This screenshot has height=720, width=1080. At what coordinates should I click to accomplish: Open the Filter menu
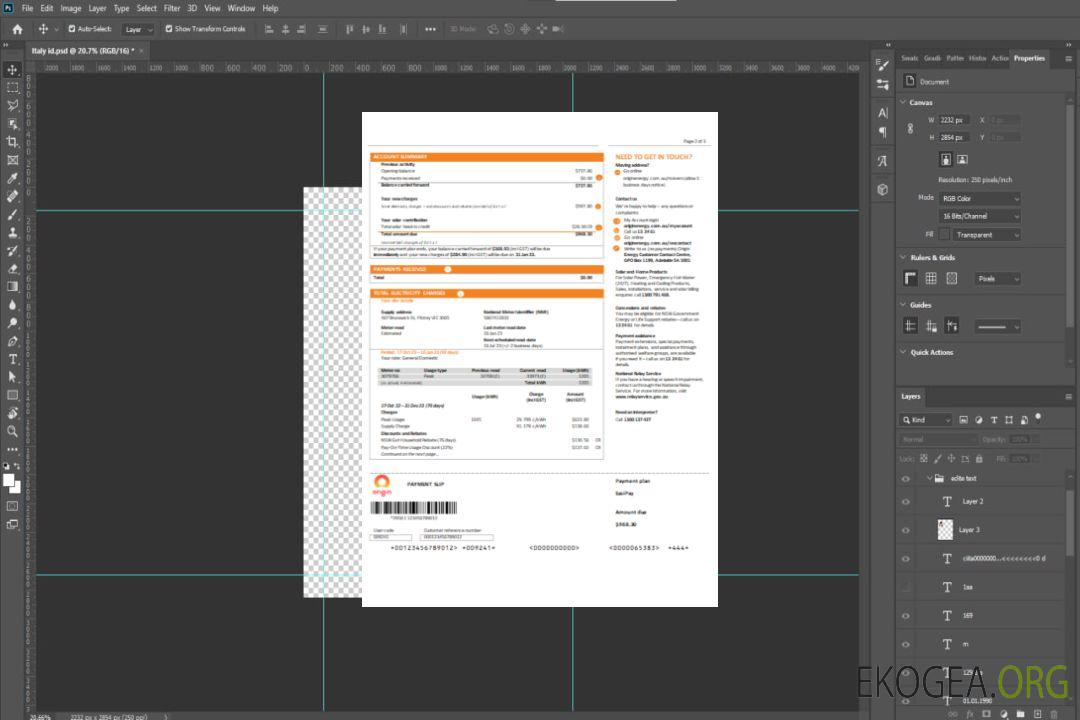(x=172, y=8)
